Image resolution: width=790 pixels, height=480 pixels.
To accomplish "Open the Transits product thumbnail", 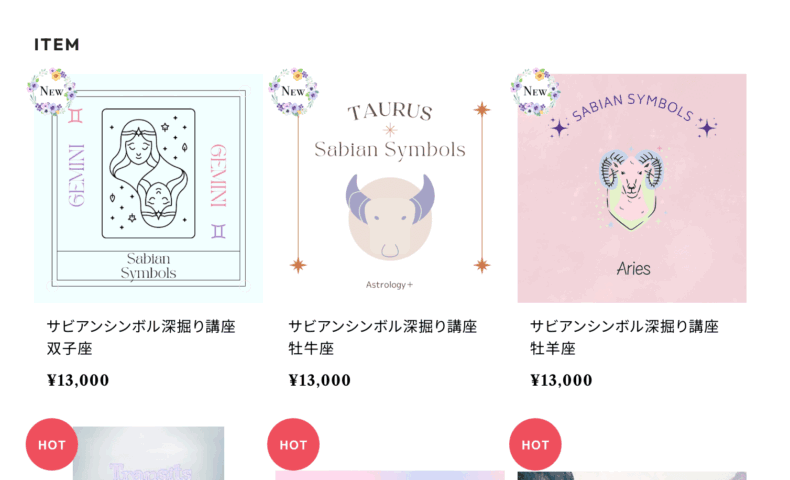I will [149, 453].
